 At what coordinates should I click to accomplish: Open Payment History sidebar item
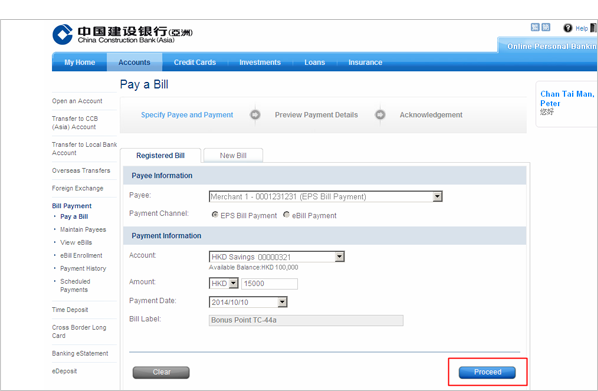[83, 269]
